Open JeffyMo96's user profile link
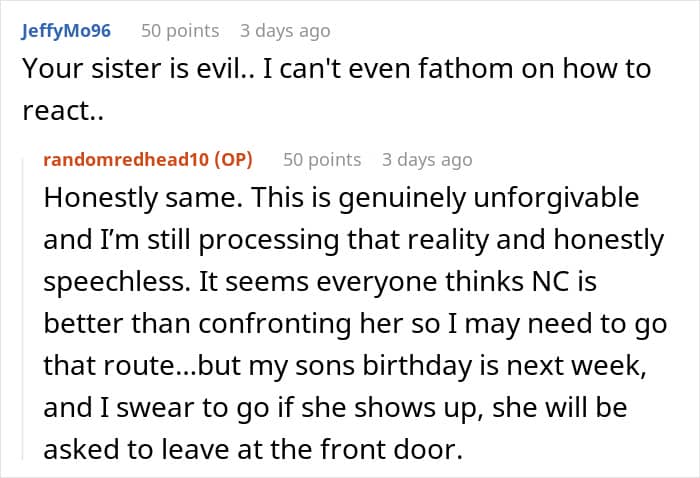The image size is (700, 478). coord(65,31)
